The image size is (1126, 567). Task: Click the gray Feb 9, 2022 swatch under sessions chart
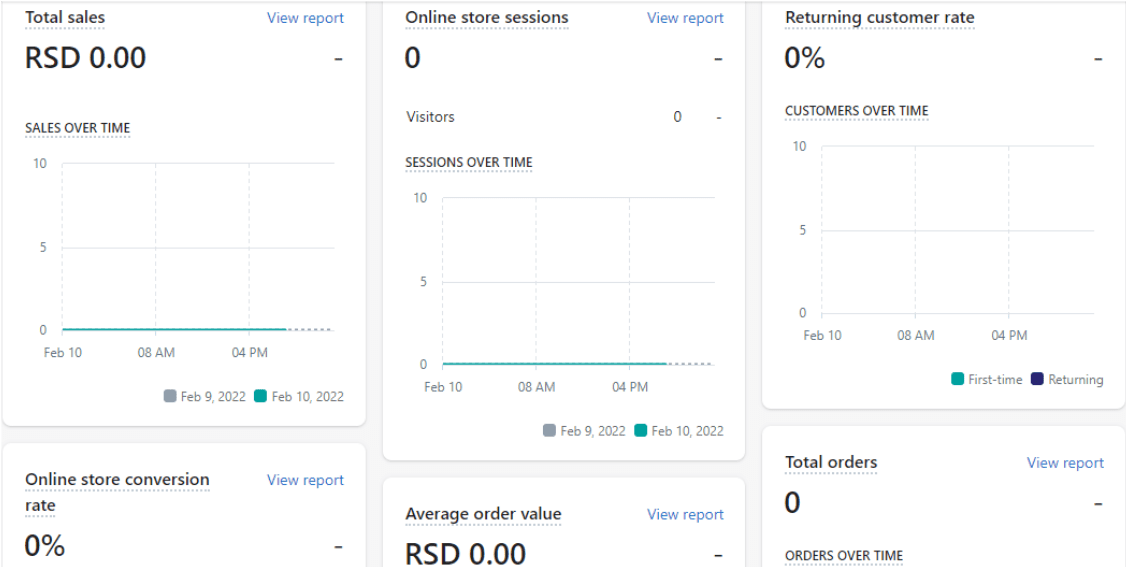[549, 431]
